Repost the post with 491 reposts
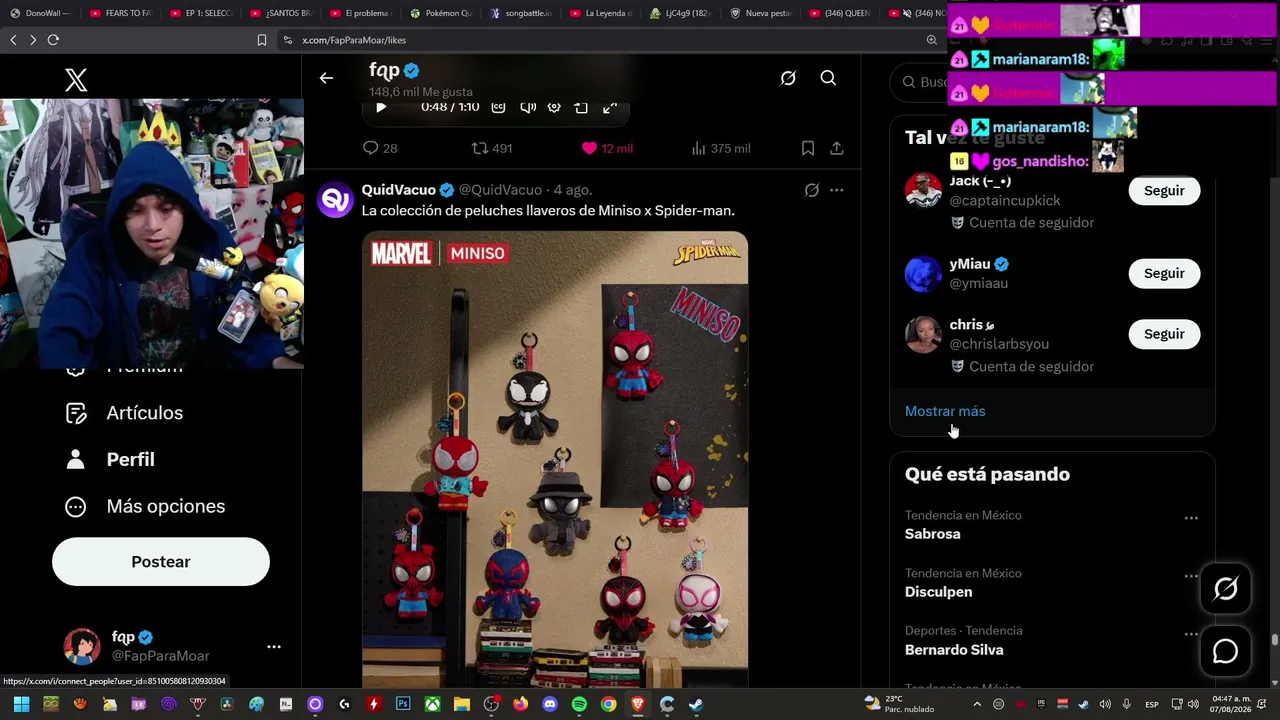1280x720 pixels. [492, 148]
